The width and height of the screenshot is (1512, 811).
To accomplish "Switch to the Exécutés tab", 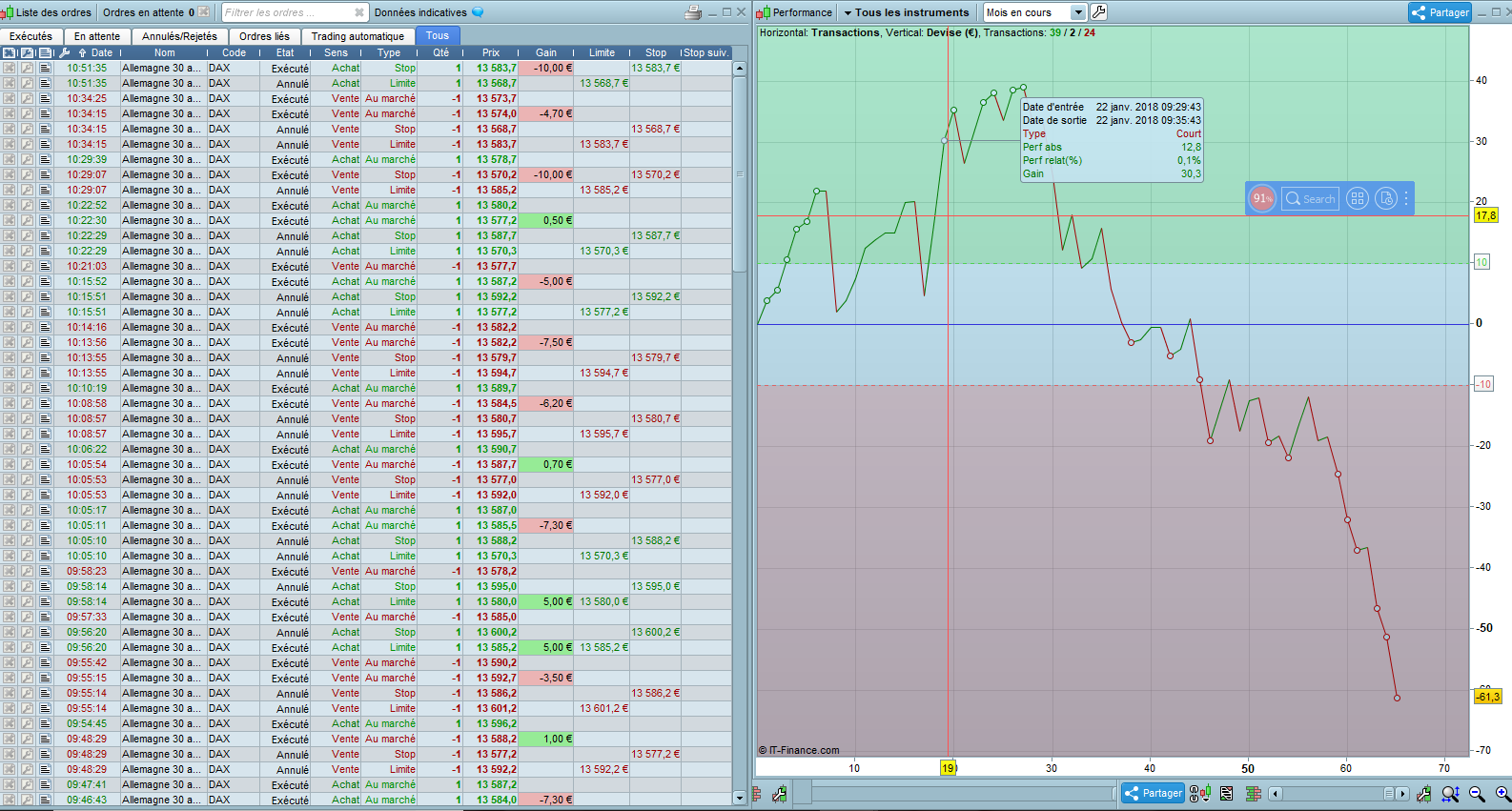I will (x=31, y=36).
